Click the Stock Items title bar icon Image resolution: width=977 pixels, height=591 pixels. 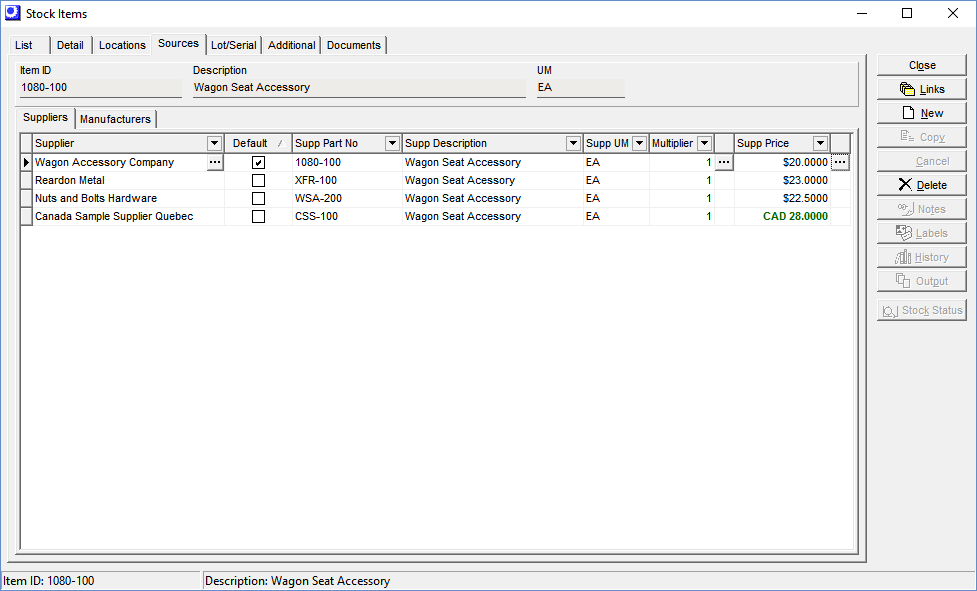tap(11, 13)
